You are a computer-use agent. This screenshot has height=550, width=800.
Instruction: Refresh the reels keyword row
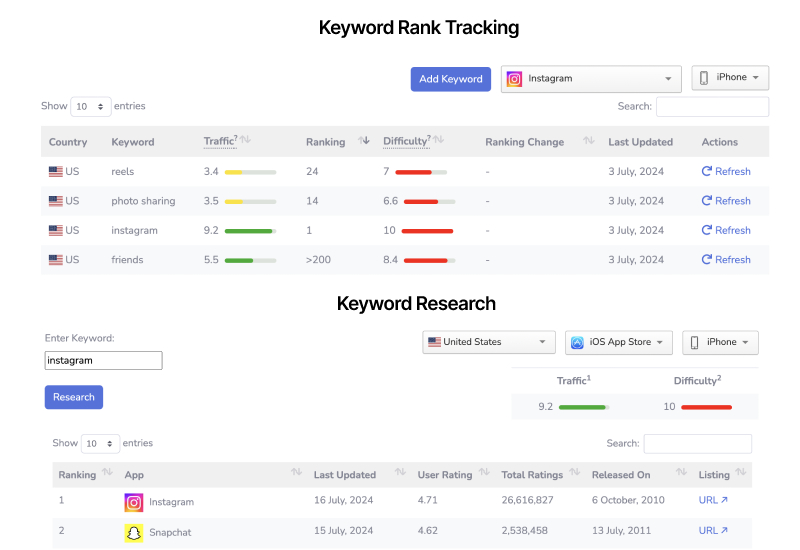726,171
